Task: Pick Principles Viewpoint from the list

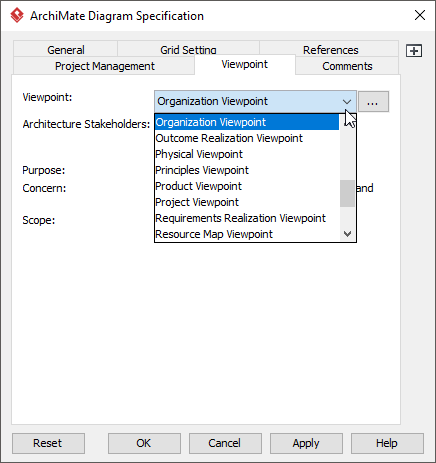Action: pyautogui.click(x=247, y=170)
